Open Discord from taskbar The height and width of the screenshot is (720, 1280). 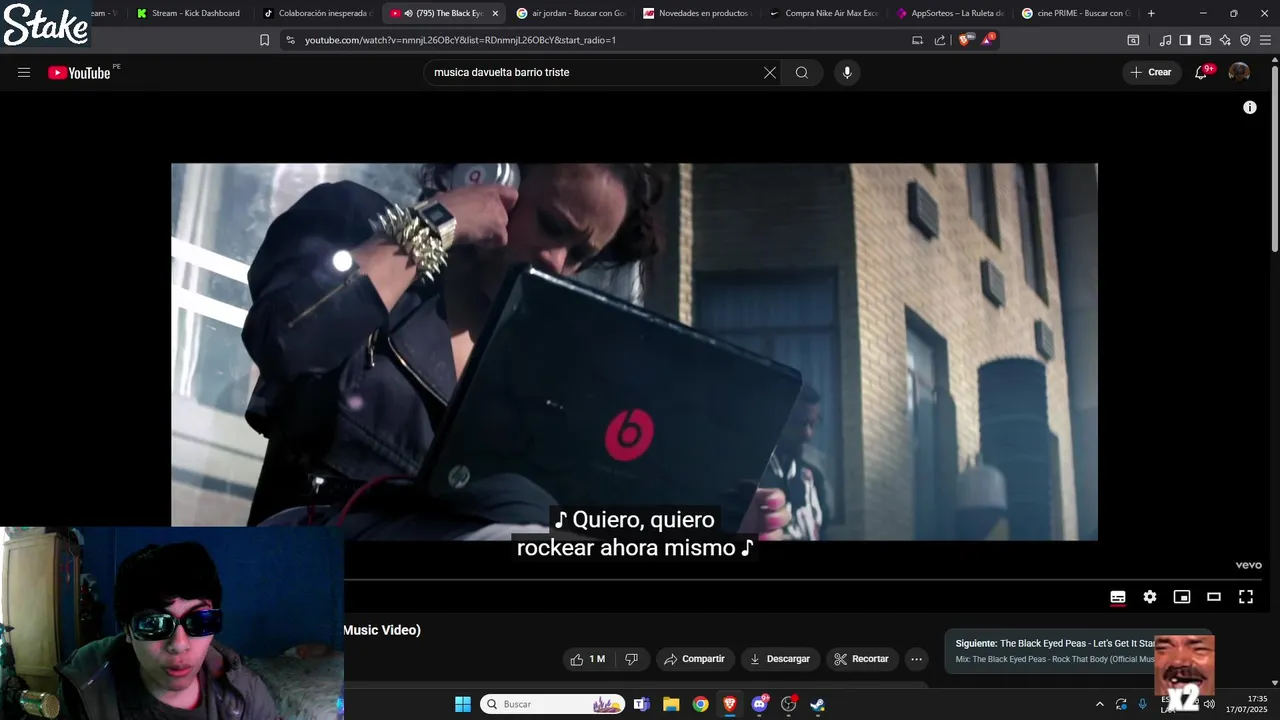(x=760, y=704)
